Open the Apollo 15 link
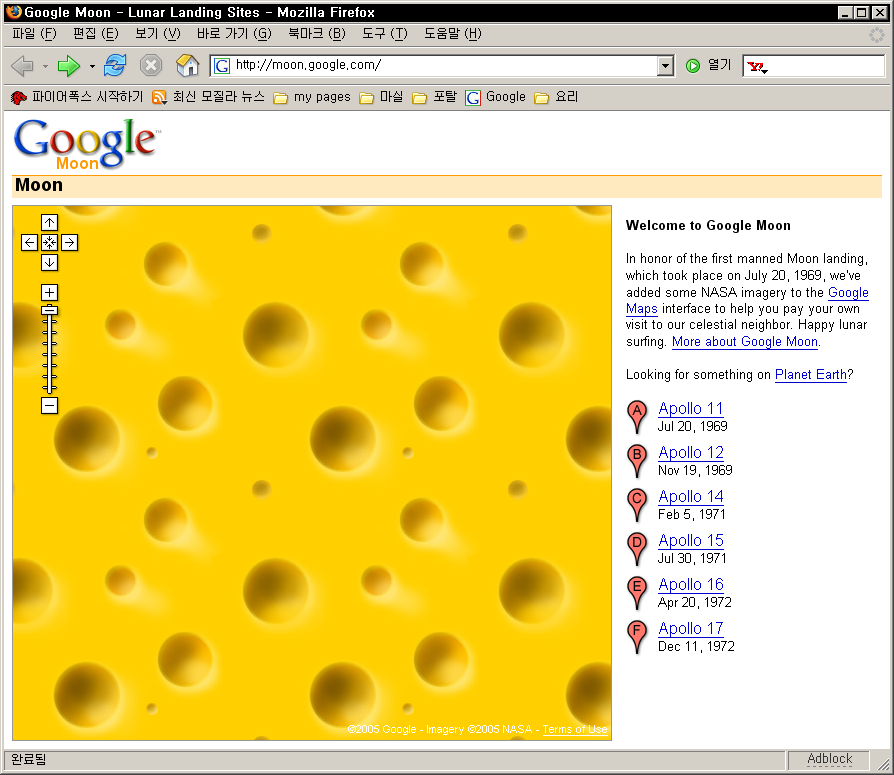894x775 pixels. coord(691,541)
